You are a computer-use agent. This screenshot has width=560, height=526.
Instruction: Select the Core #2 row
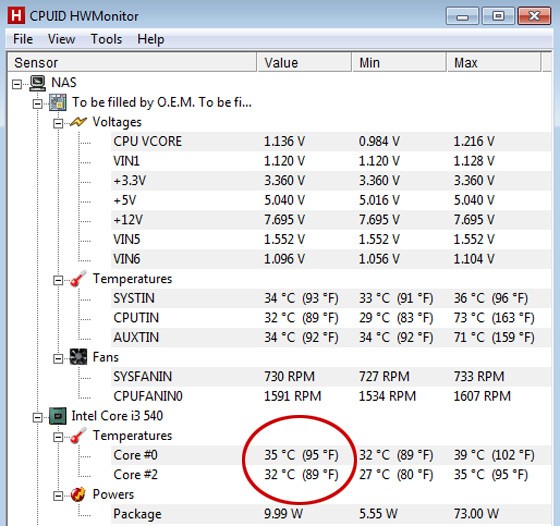(331, 475)
